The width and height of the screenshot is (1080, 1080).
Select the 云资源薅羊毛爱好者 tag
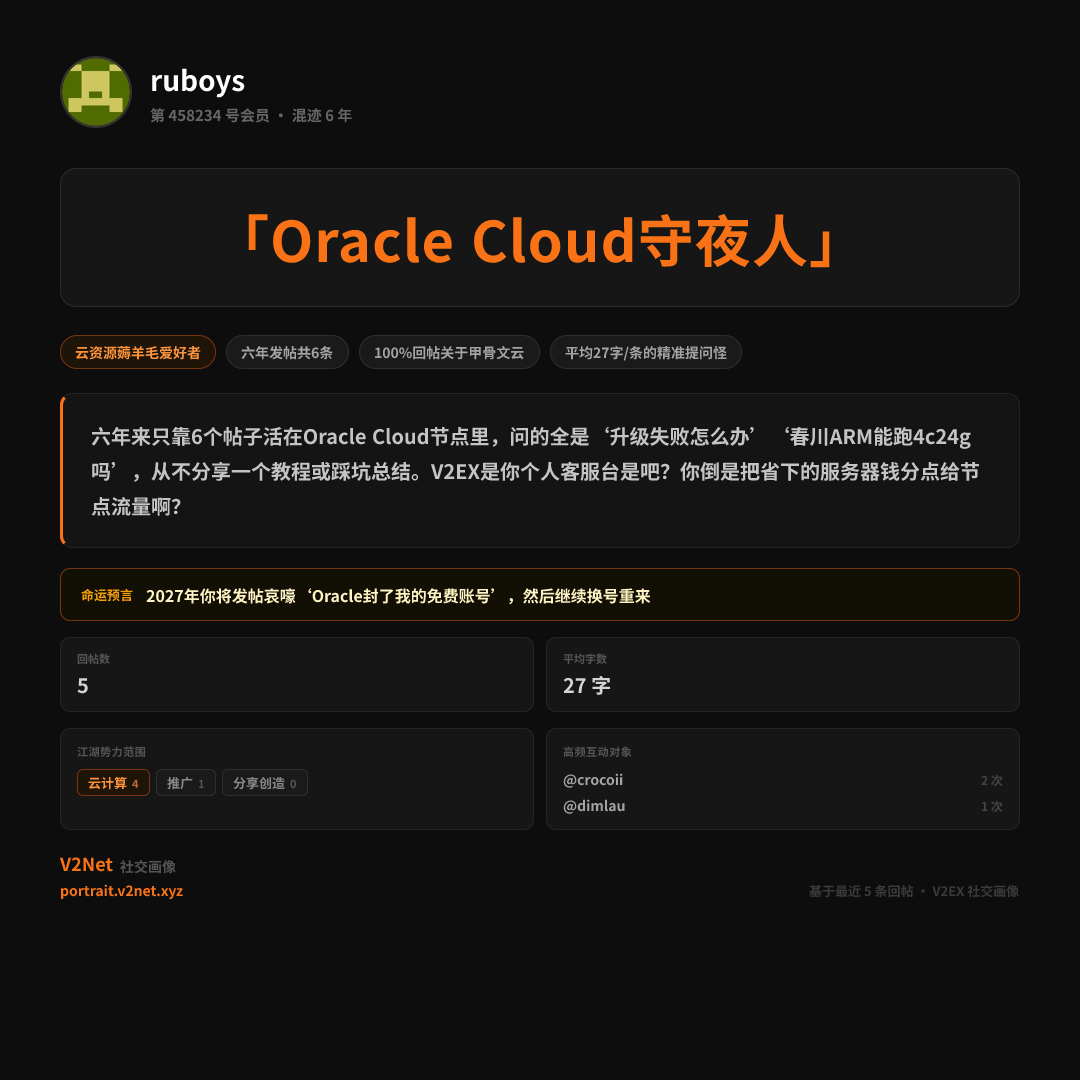tap(138, 353)
